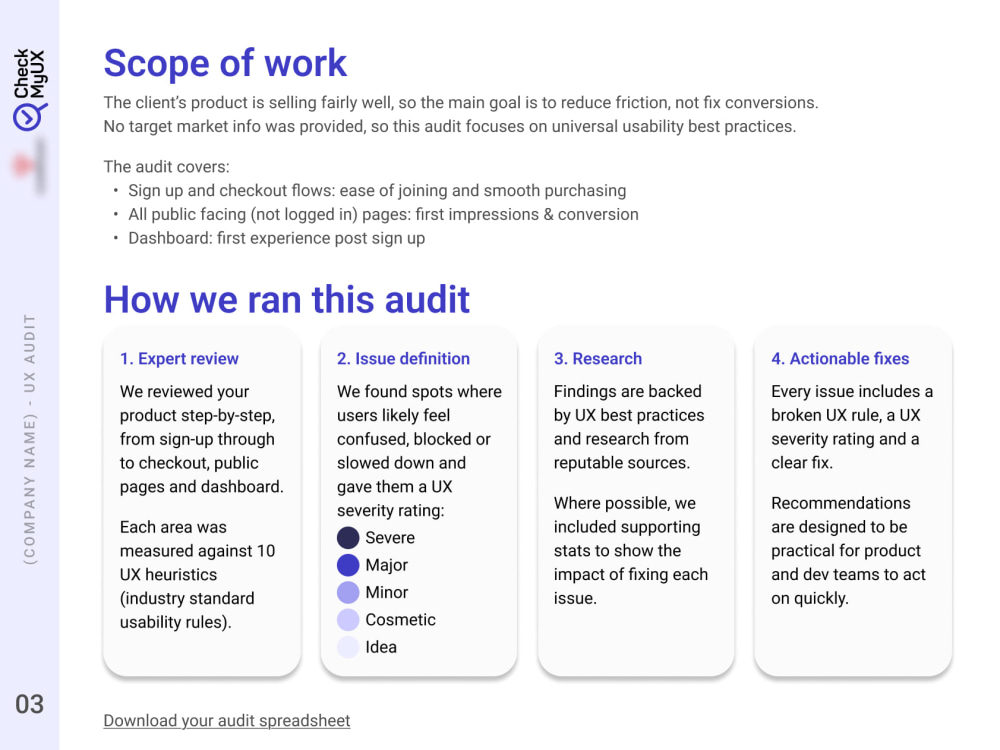Screen dimensions: 1000x750
Task: Click the paragraph Each area was measured against 10
Action: [x=197, y=575]
